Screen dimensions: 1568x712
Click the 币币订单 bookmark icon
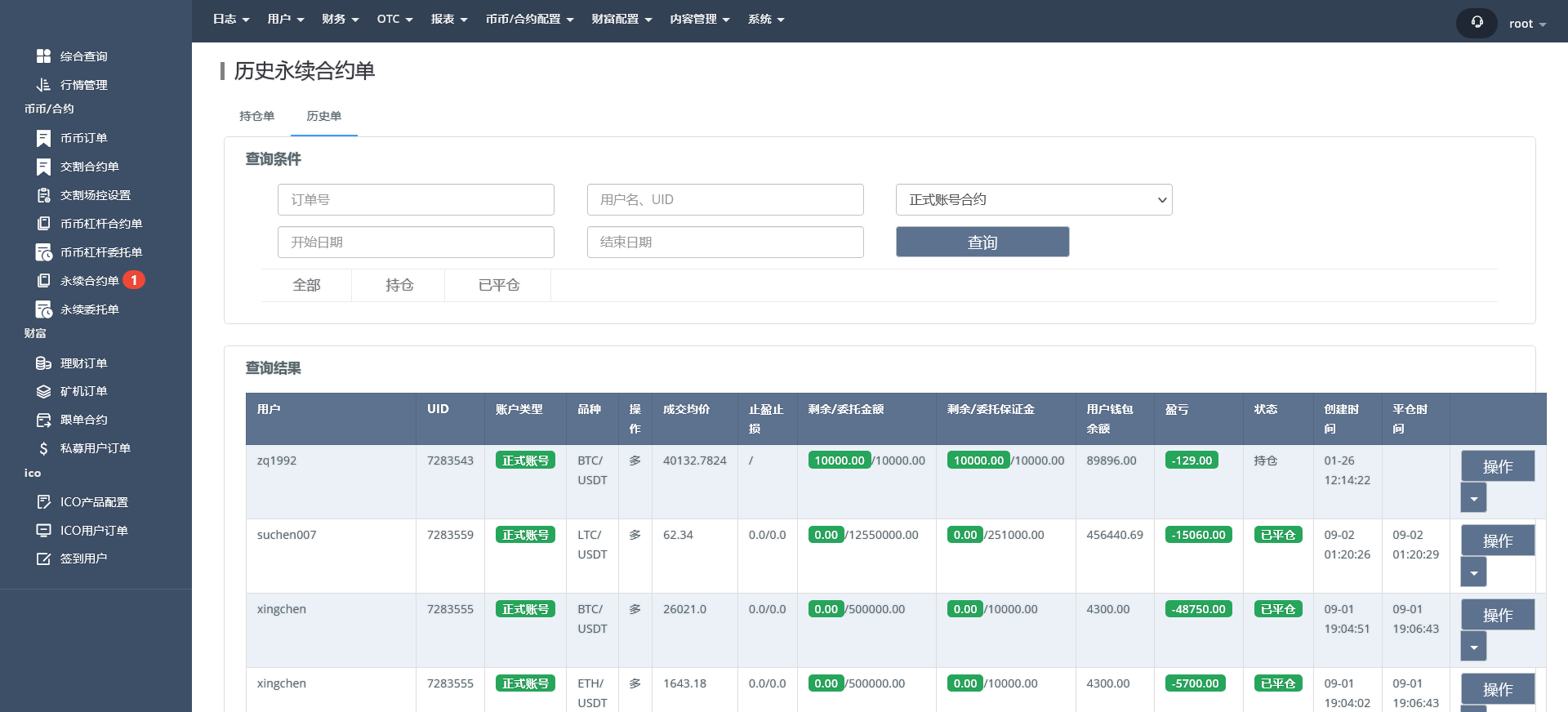click(x=43, y=138)
